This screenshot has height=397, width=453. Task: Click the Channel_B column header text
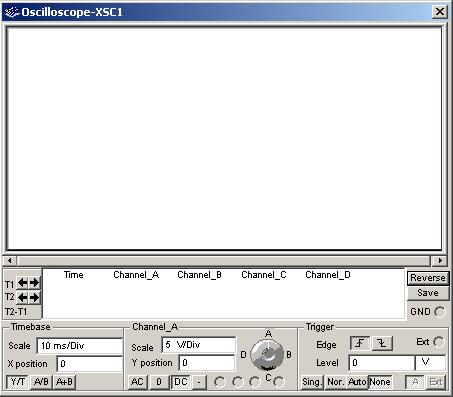[199, 275]
